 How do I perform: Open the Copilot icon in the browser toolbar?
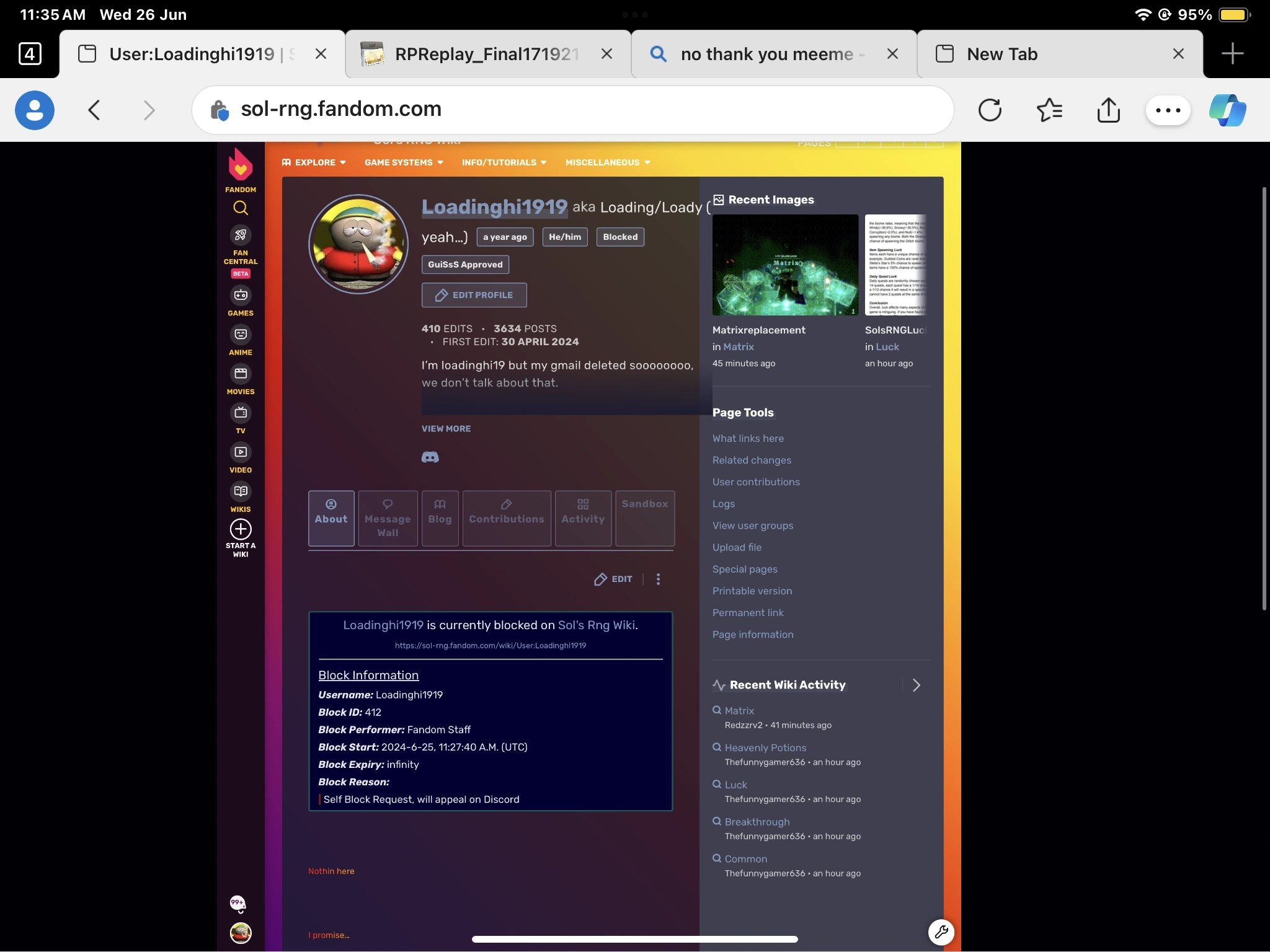1227,110
